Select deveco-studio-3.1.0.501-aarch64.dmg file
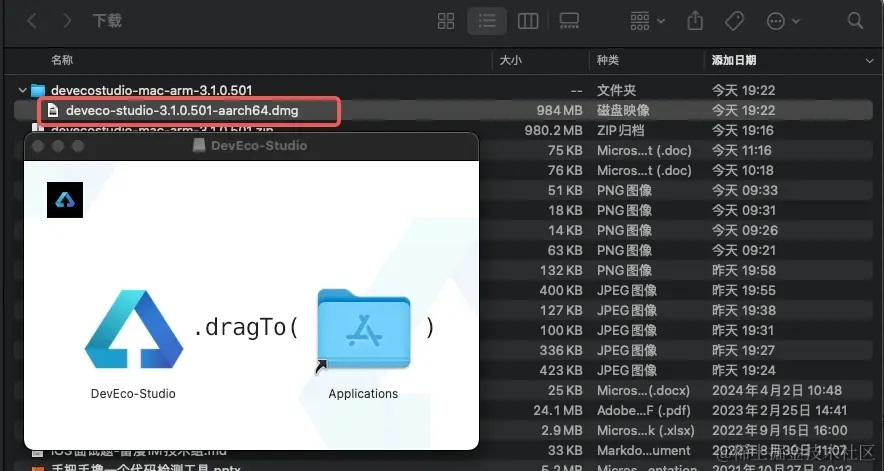Viewport: 884px width, 471px height. pos(182,111)
